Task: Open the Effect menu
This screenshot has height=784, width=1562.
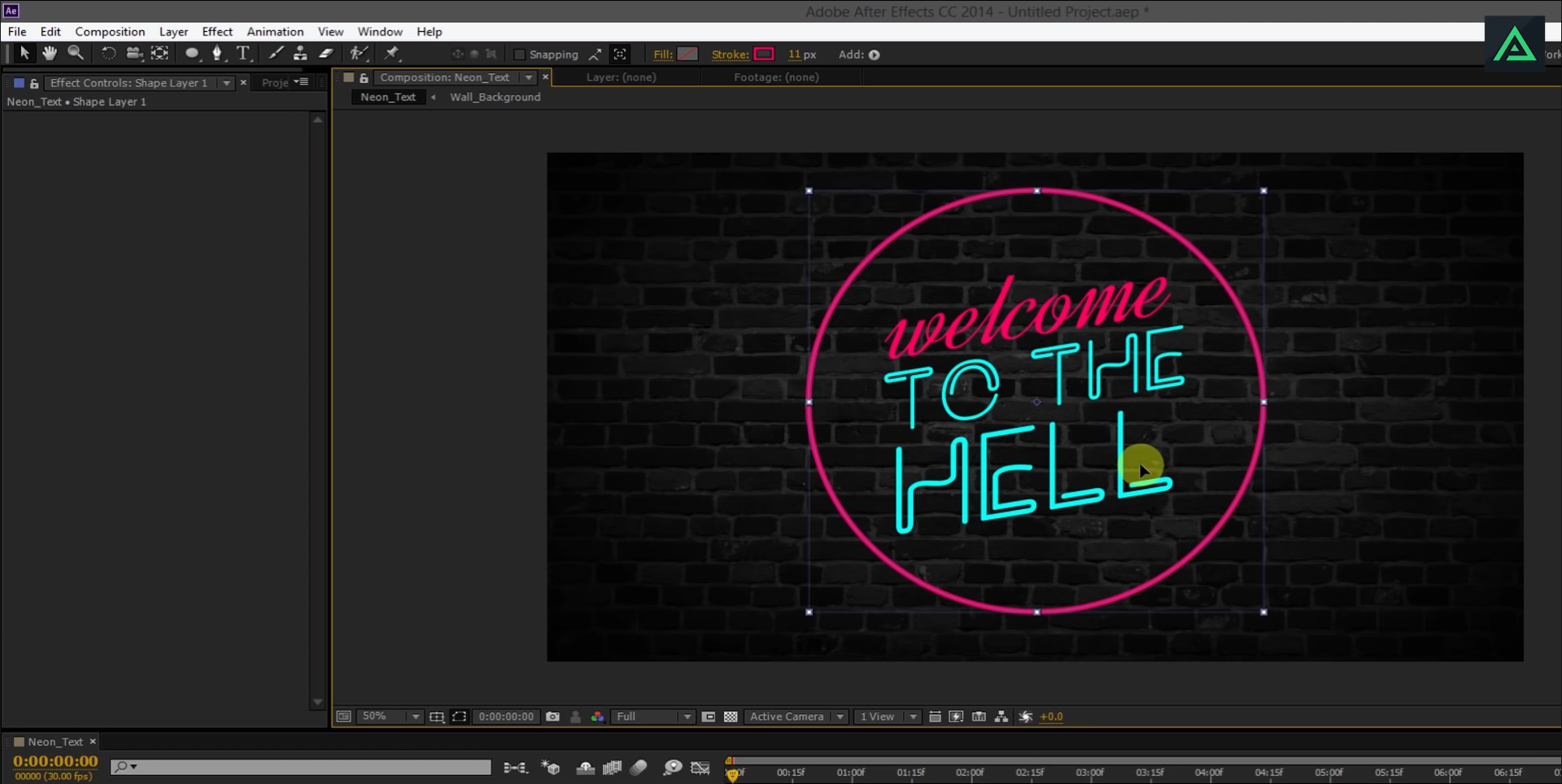Action: coord(217,32)
